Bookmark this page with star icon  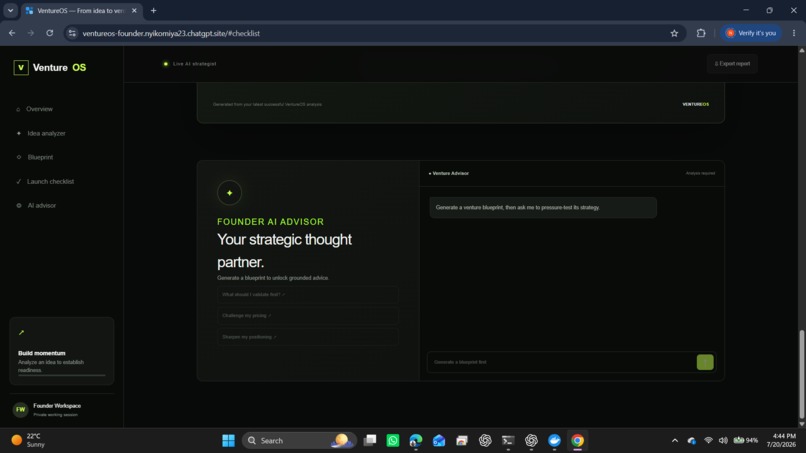674,33
